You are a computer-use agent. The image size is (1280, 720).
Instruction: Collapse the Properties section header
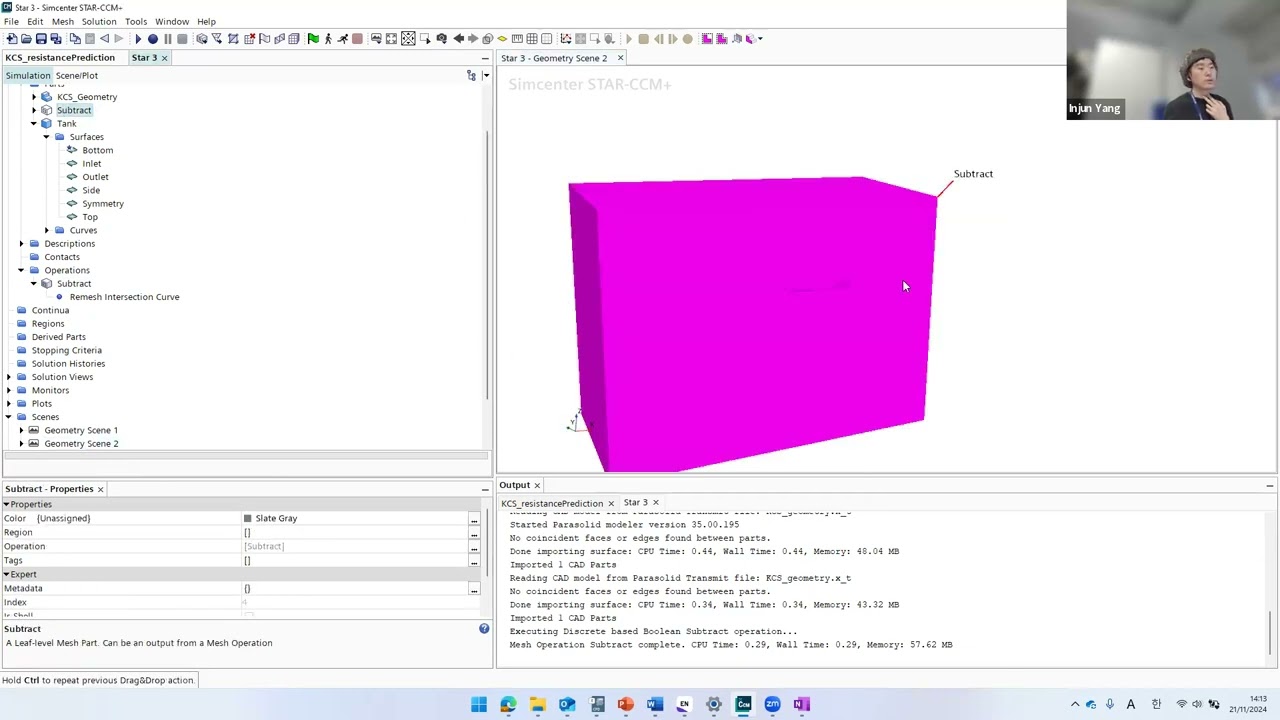click(x=6, y=505)
